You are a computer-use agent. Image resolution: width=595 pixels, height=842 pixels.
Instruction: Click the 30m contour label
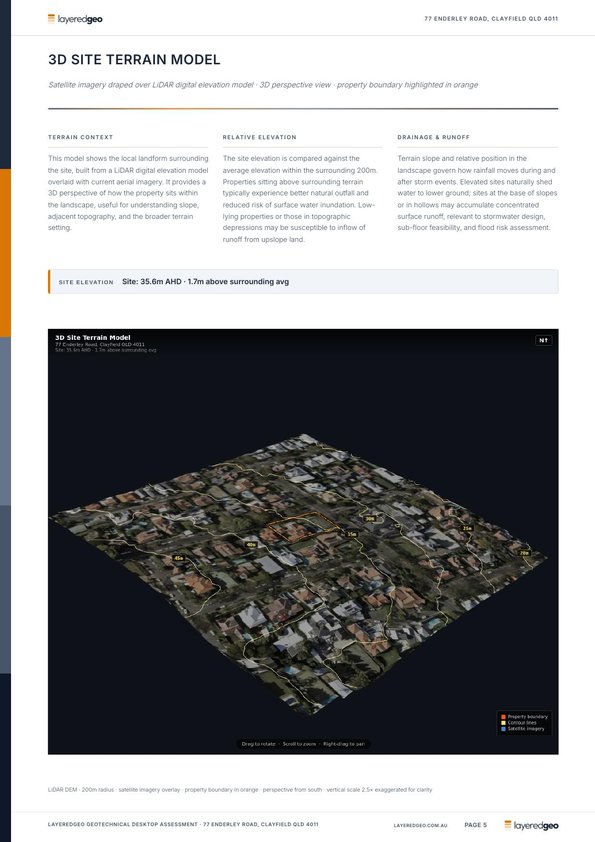click(x=369, y=519)
